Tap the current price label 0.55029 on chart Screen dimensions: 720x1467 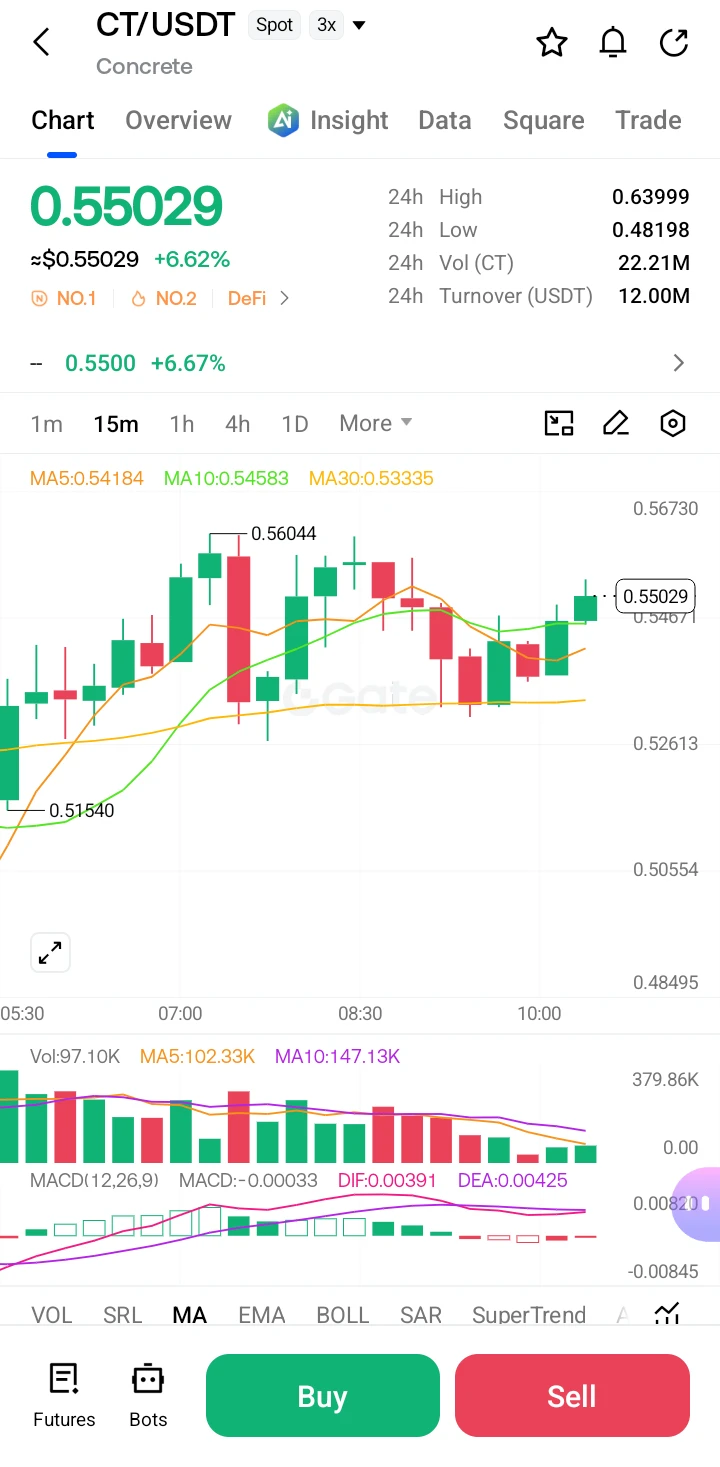coord(655,596)
